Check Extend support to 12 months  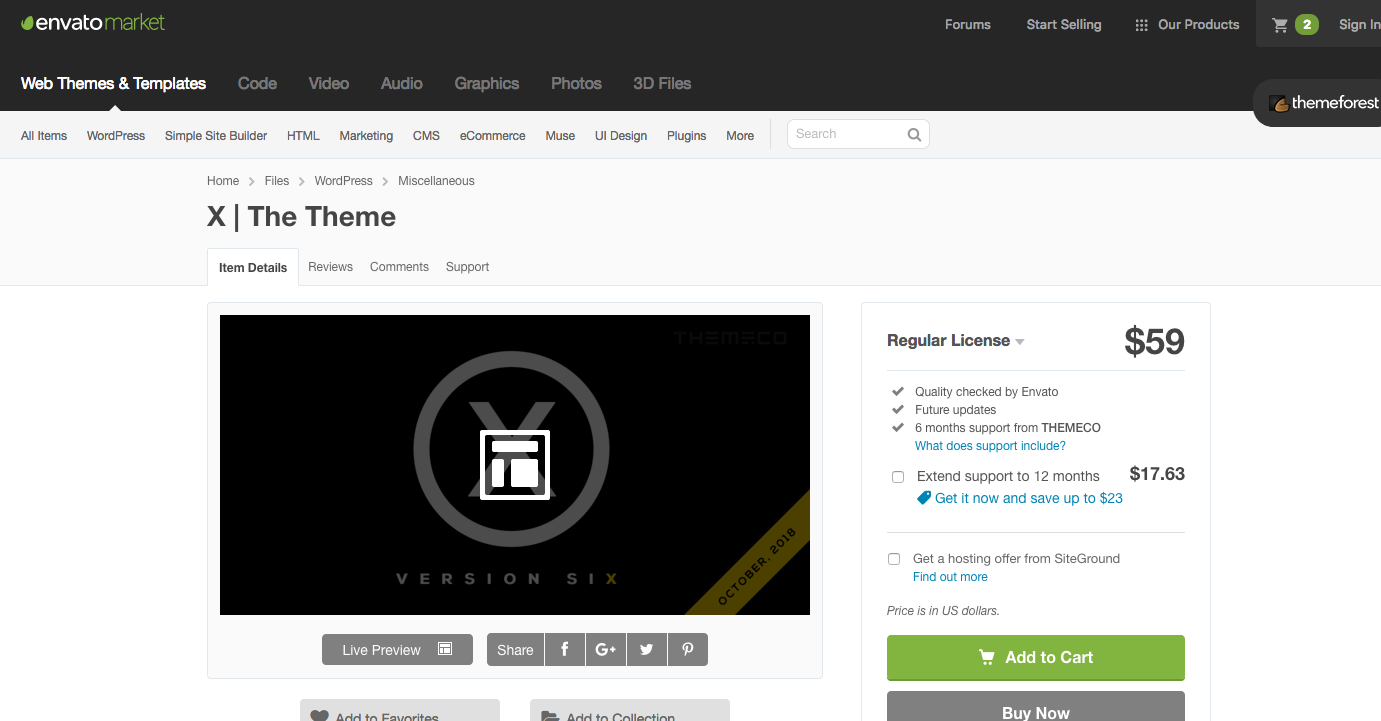point(898,477)
